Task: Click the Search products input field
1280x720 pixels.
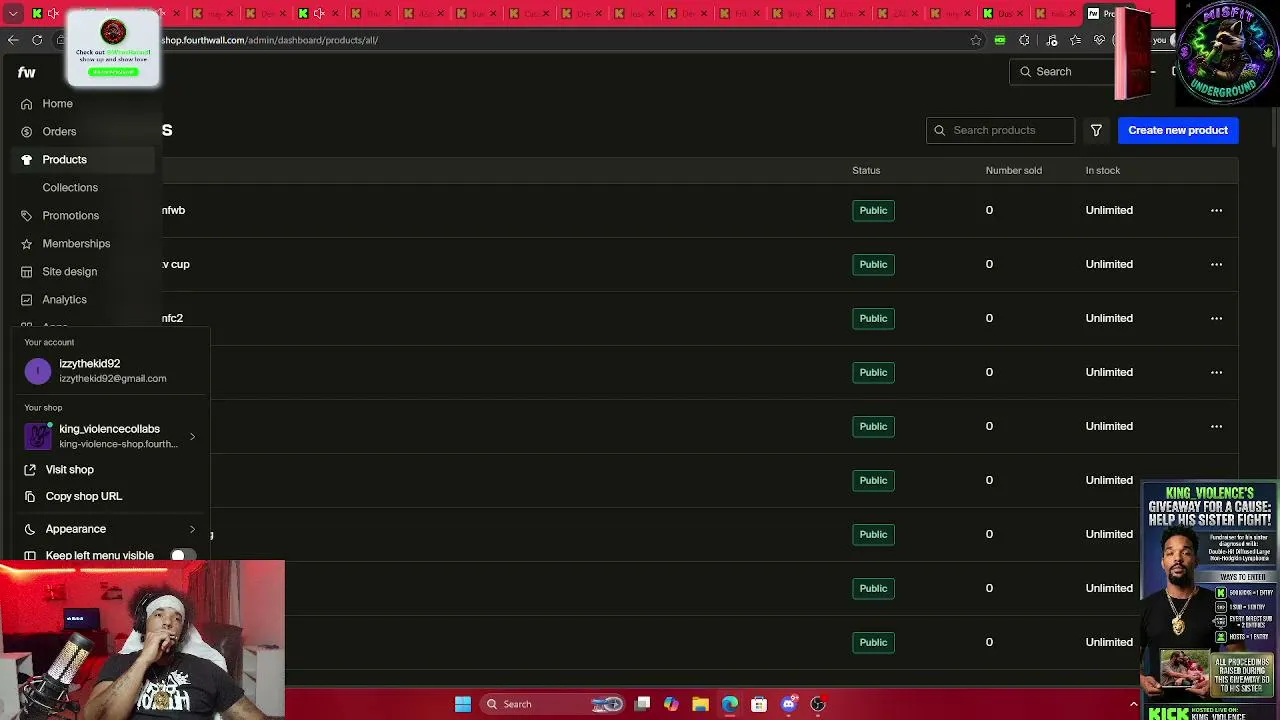Action: (1000, 130)
